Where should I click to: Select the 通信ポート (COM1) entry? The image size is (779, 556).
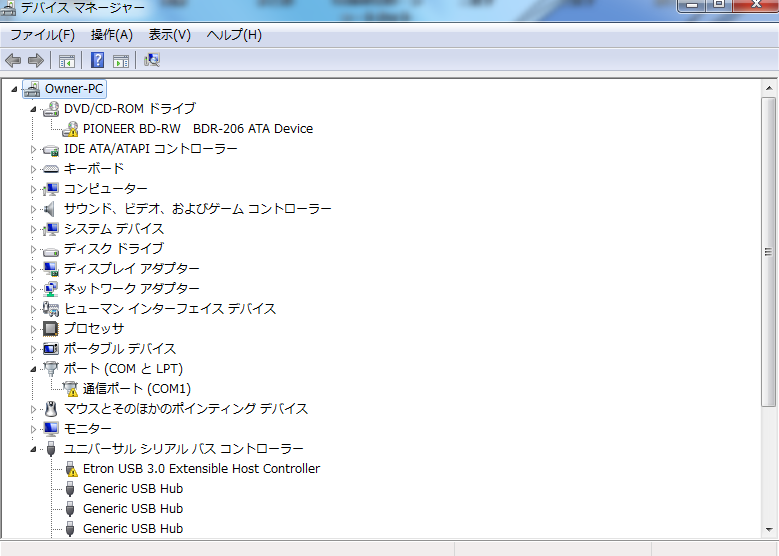coord(137,389)
